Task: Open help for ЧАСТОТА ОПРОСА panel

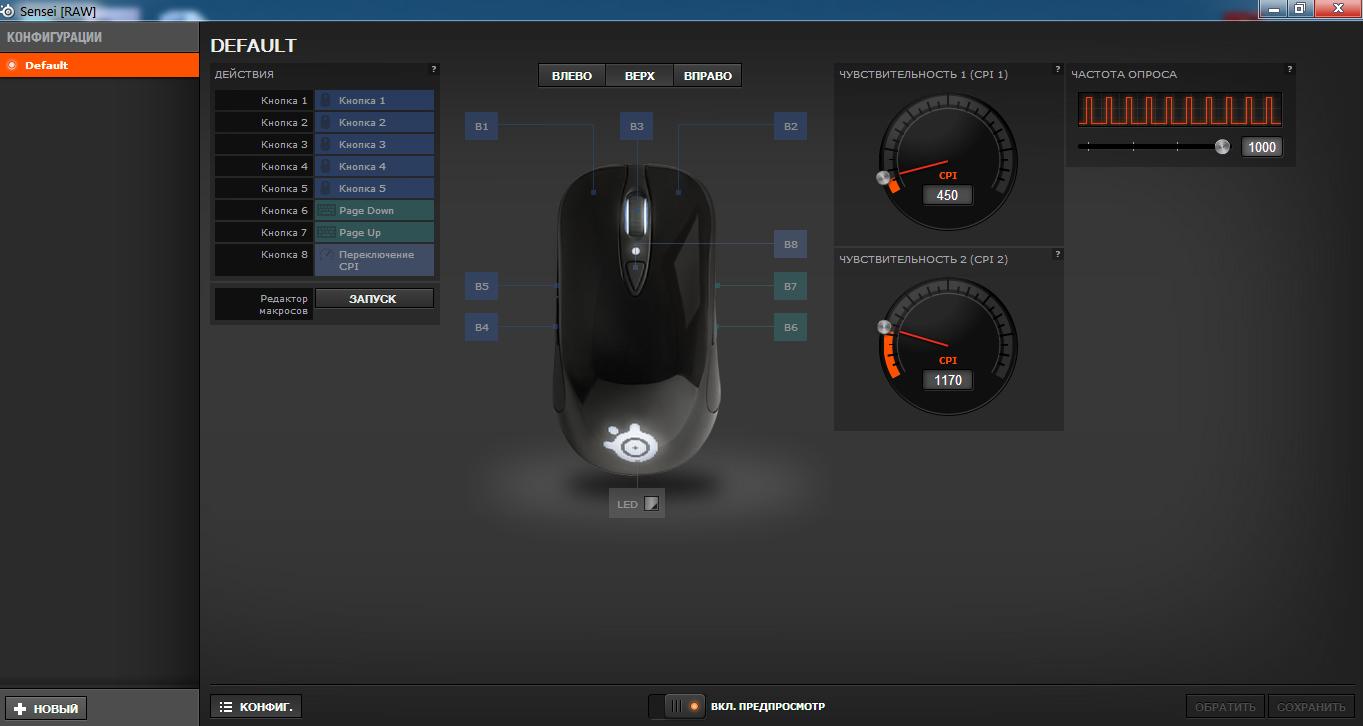Action: (1290, 69)
